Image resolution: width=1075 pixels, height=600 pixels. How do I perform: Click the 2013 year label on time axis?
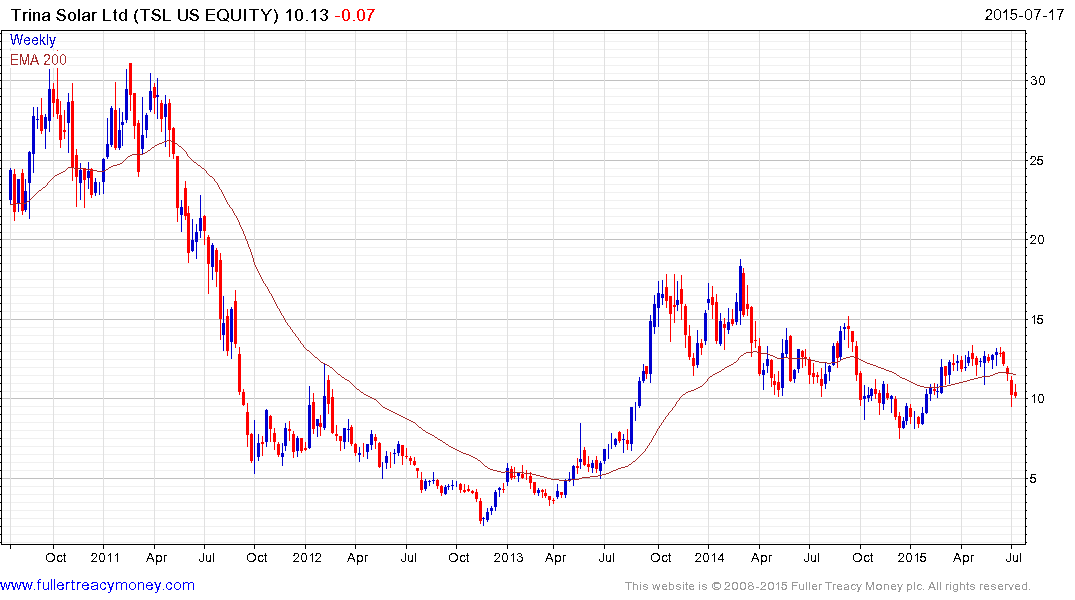click(509, 557)
